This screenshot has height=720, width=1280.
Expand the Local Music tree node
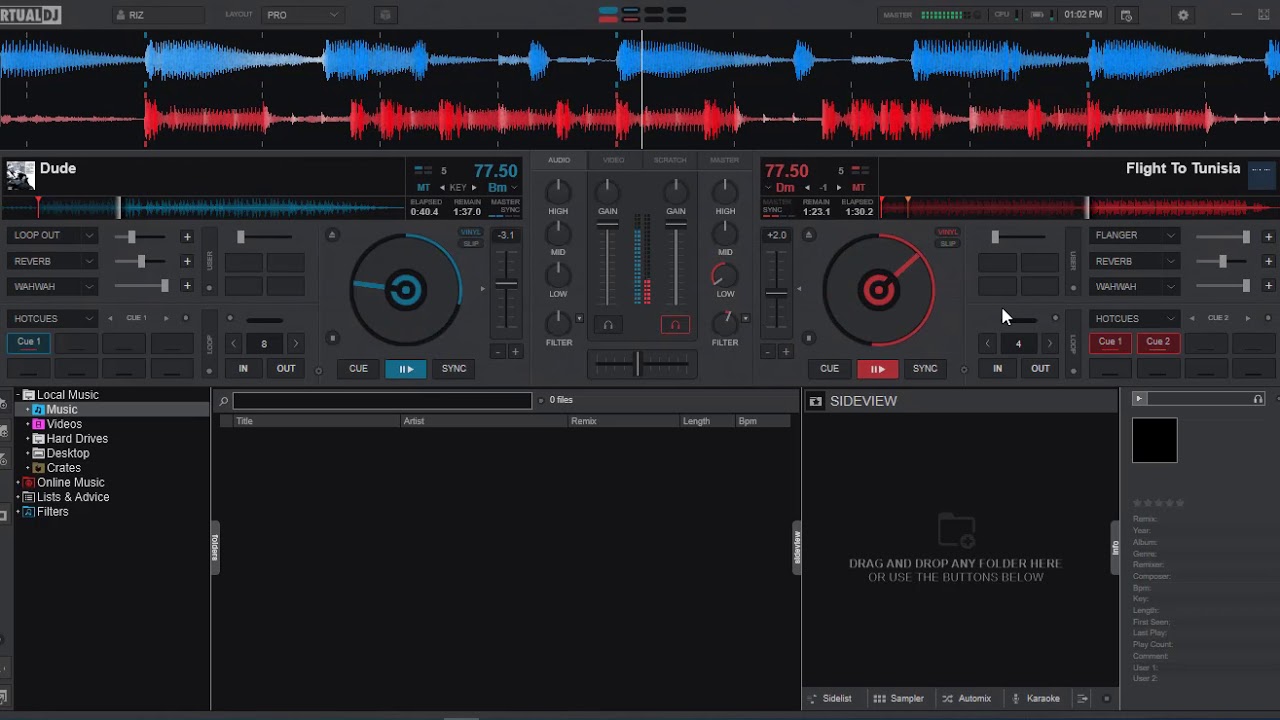coord(18,395)
